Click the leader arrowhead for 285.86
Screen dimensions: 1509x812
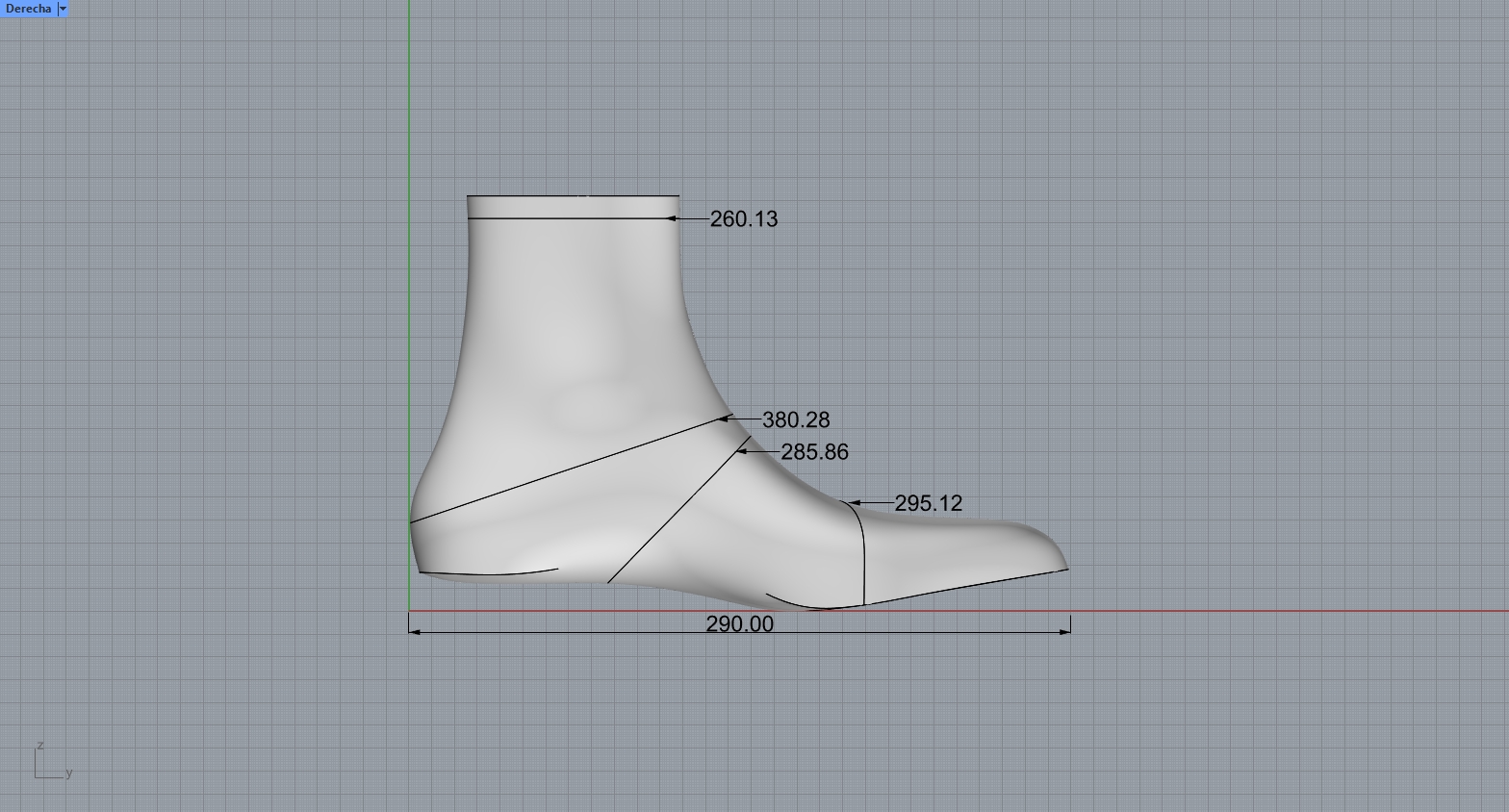coord(742,450)
